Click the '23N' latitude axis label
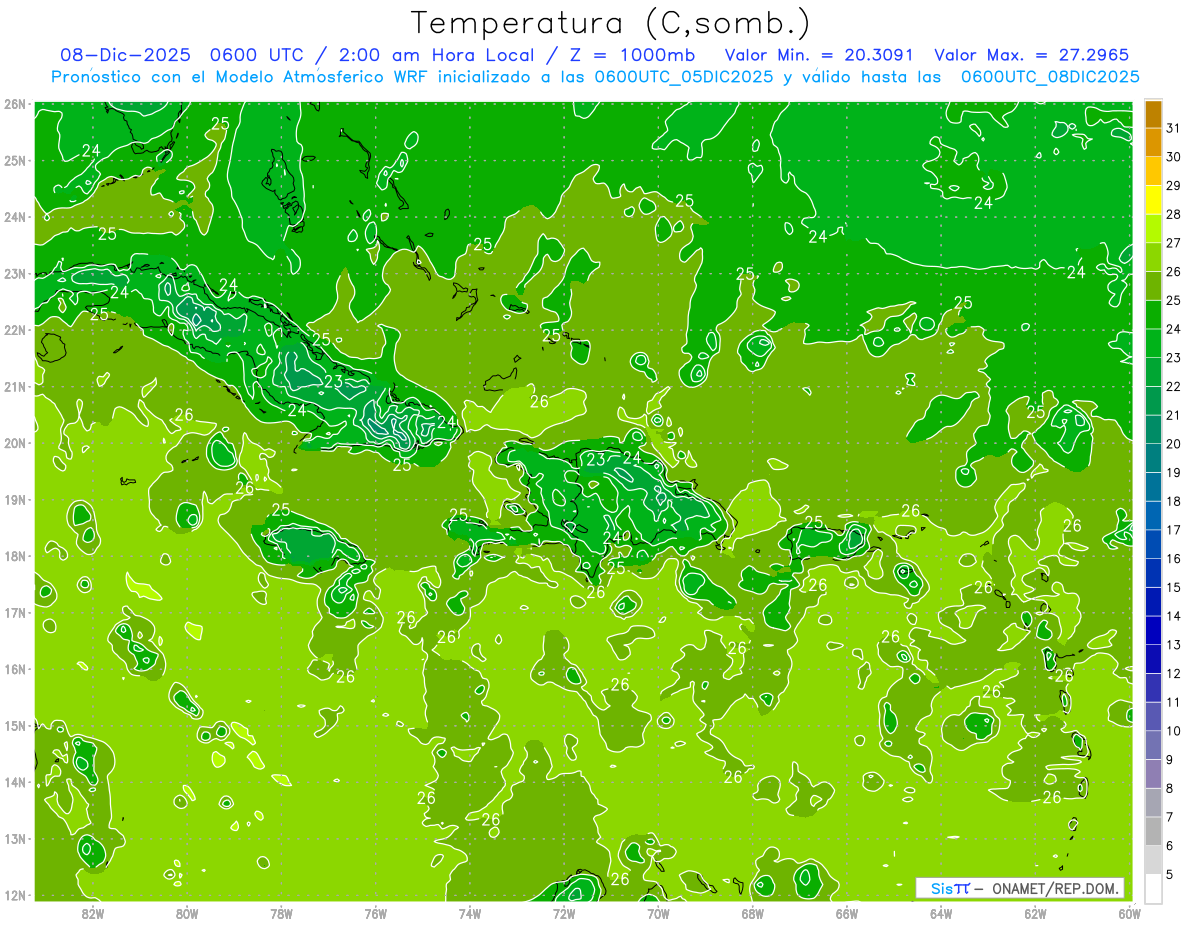This screenshot has height=927, width=1200. 14,273
